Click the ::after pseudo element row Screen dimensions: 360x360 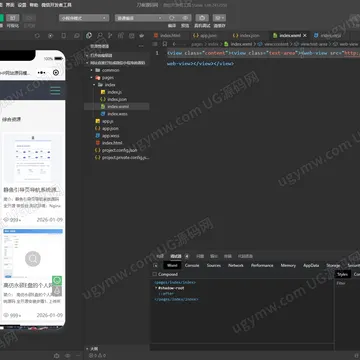(167, 293)
